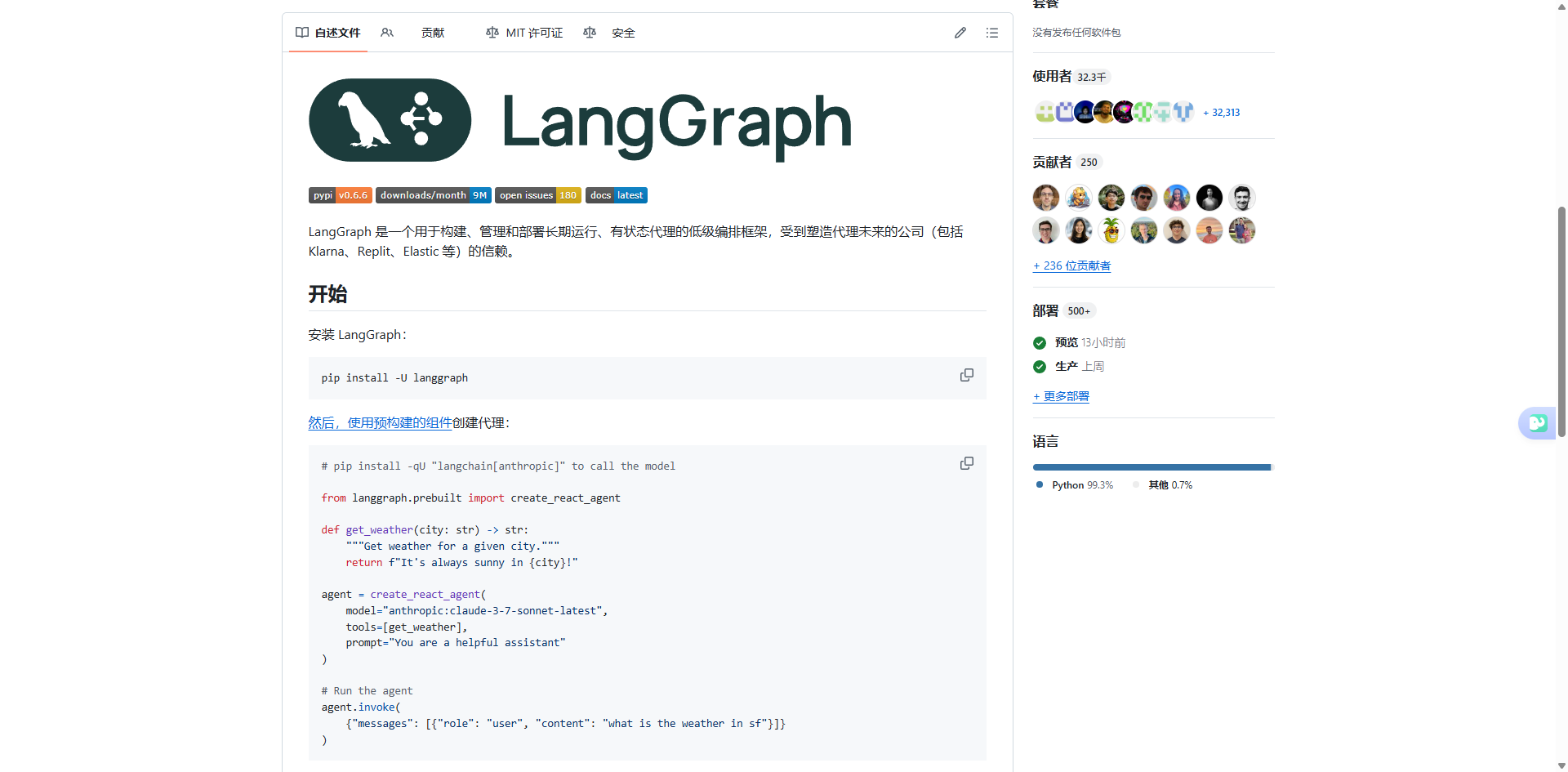
Task: Click the Python 99.3% language entry
Action: pos(1075,485)
